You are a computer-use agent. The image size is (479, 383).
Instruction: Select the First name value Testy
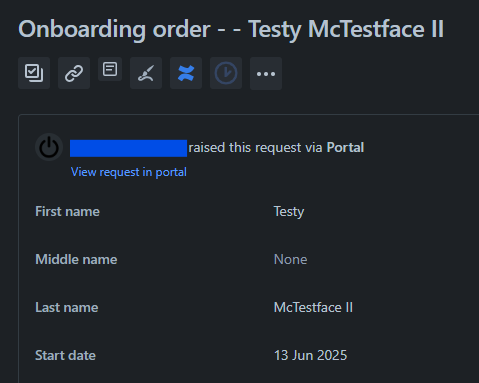pyautogui.click(x=289, y=212)
